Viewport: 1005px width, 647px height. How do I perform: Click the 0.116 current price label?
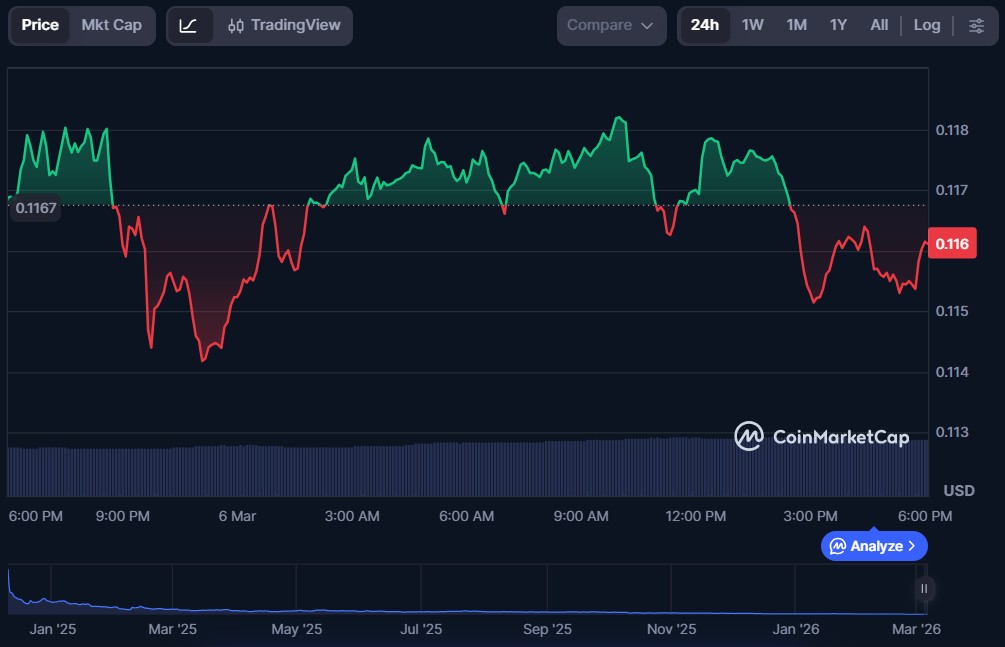951,244
